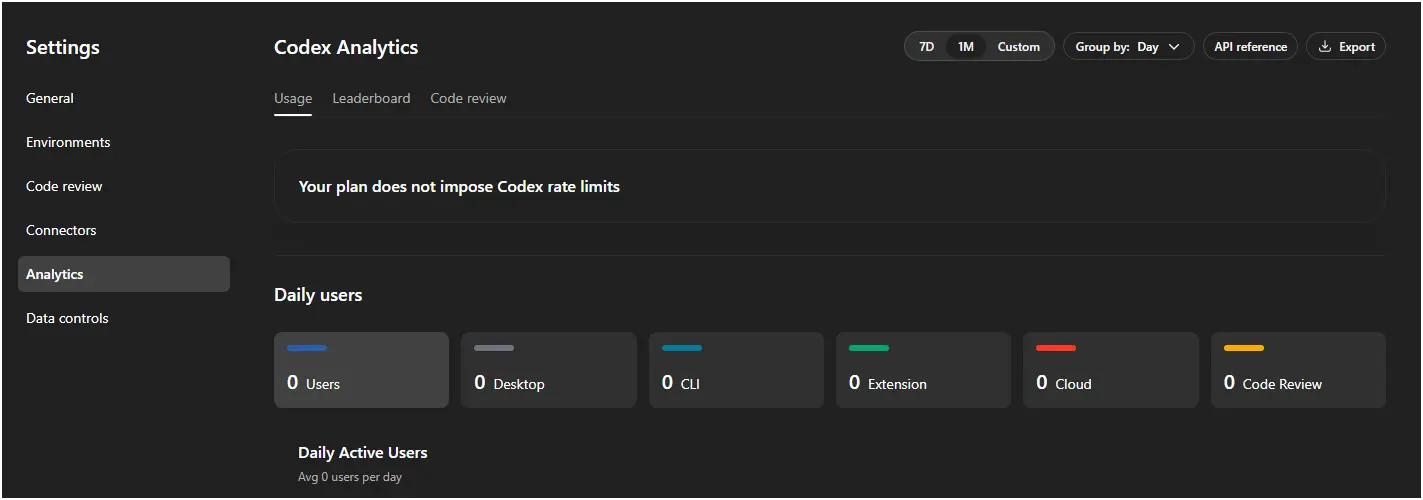This screenshot has height=500, width=1423.
Task: Click the Group by chevron arrow
Action: (x=1174, y=47)
